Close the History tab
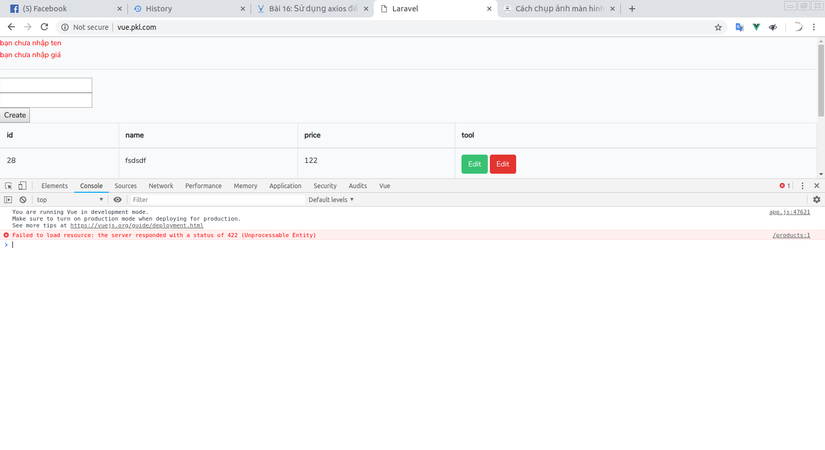825x450 pixels. tap(243, 9)
